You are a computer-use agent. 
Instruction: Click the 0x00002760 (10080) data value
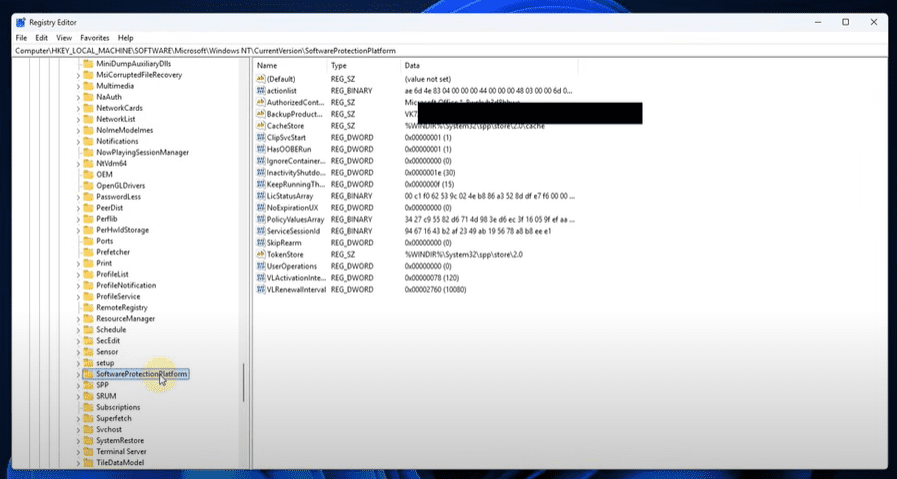pos(435,290)
